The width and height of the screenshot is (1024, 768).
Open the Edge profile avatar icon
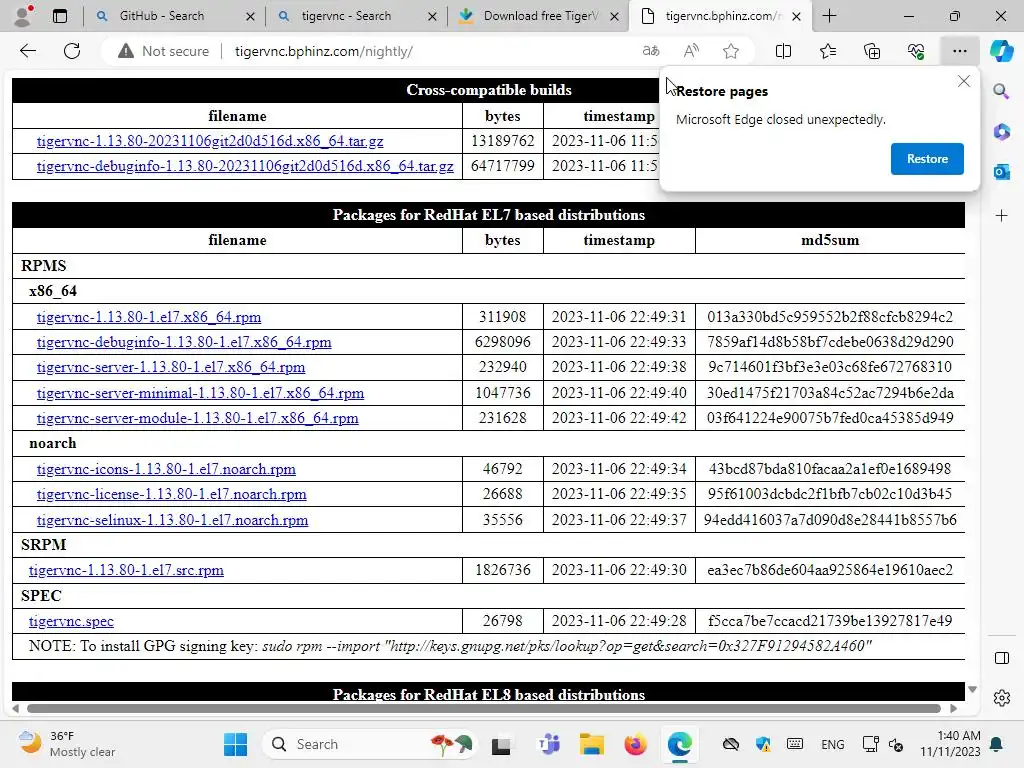(x=24, y=16)
